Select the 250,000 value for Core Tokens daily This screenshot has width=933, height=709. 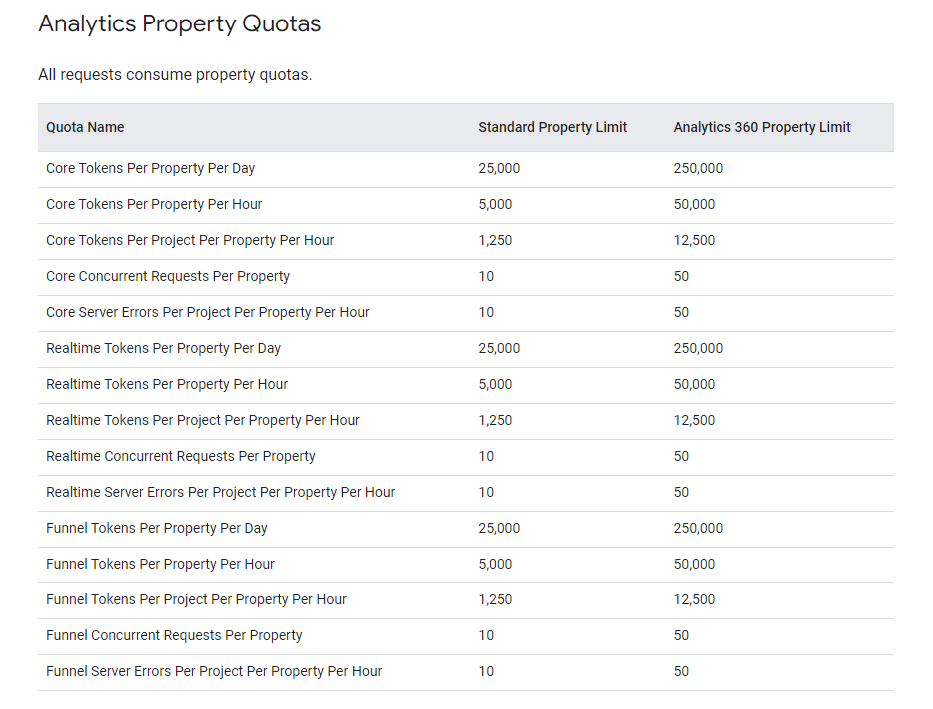[697, 168]
